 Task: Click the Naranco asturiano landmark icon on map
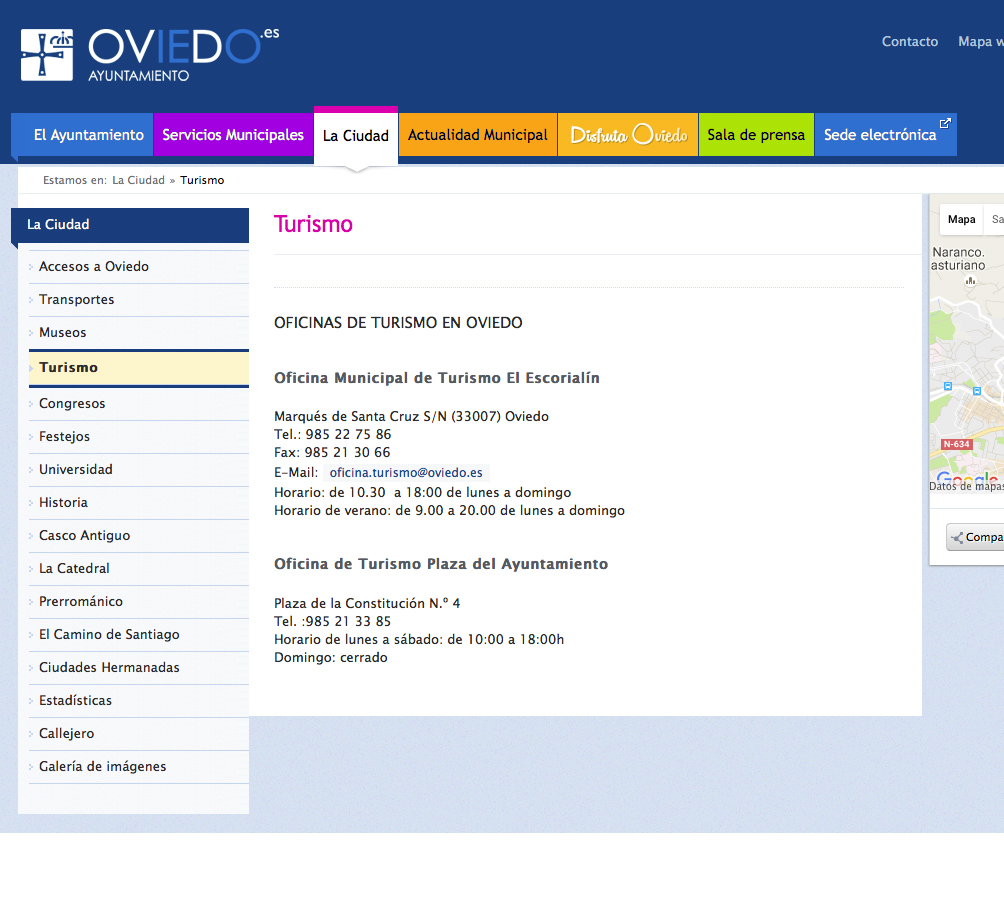pos(971,281)
